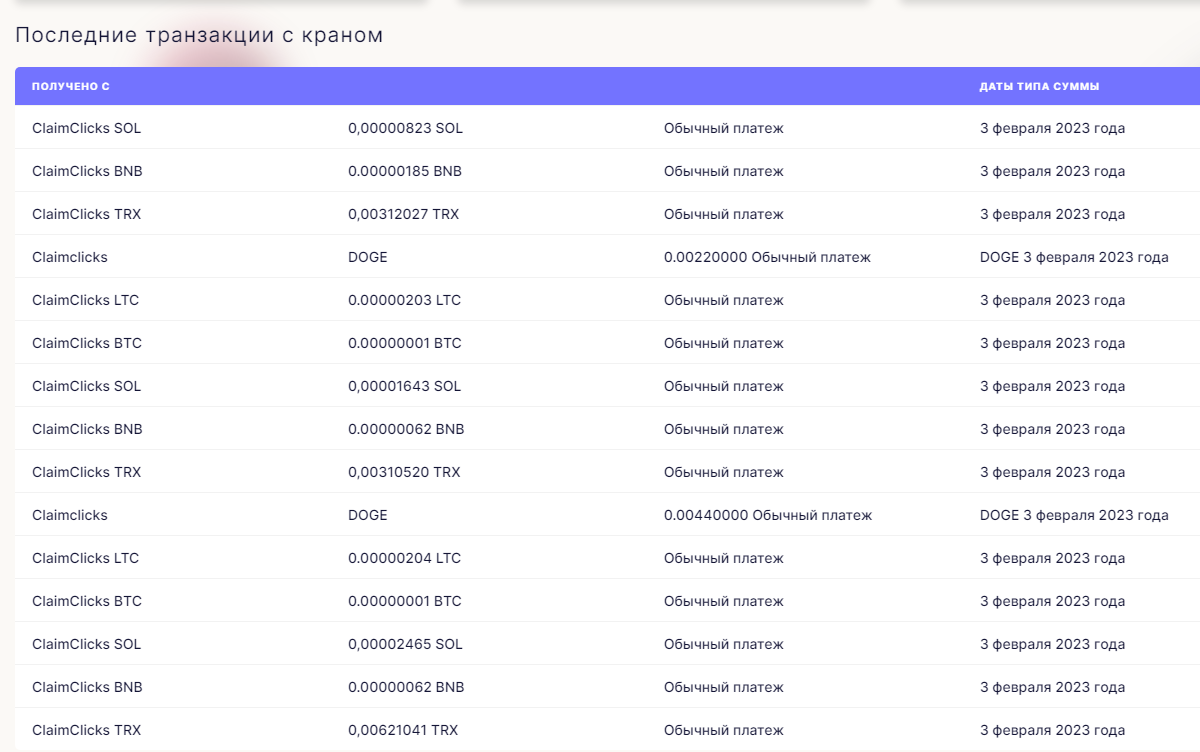Select the amount 0,00621041 TRX
The image size is (1200, 752).
(x=403, y=730)
